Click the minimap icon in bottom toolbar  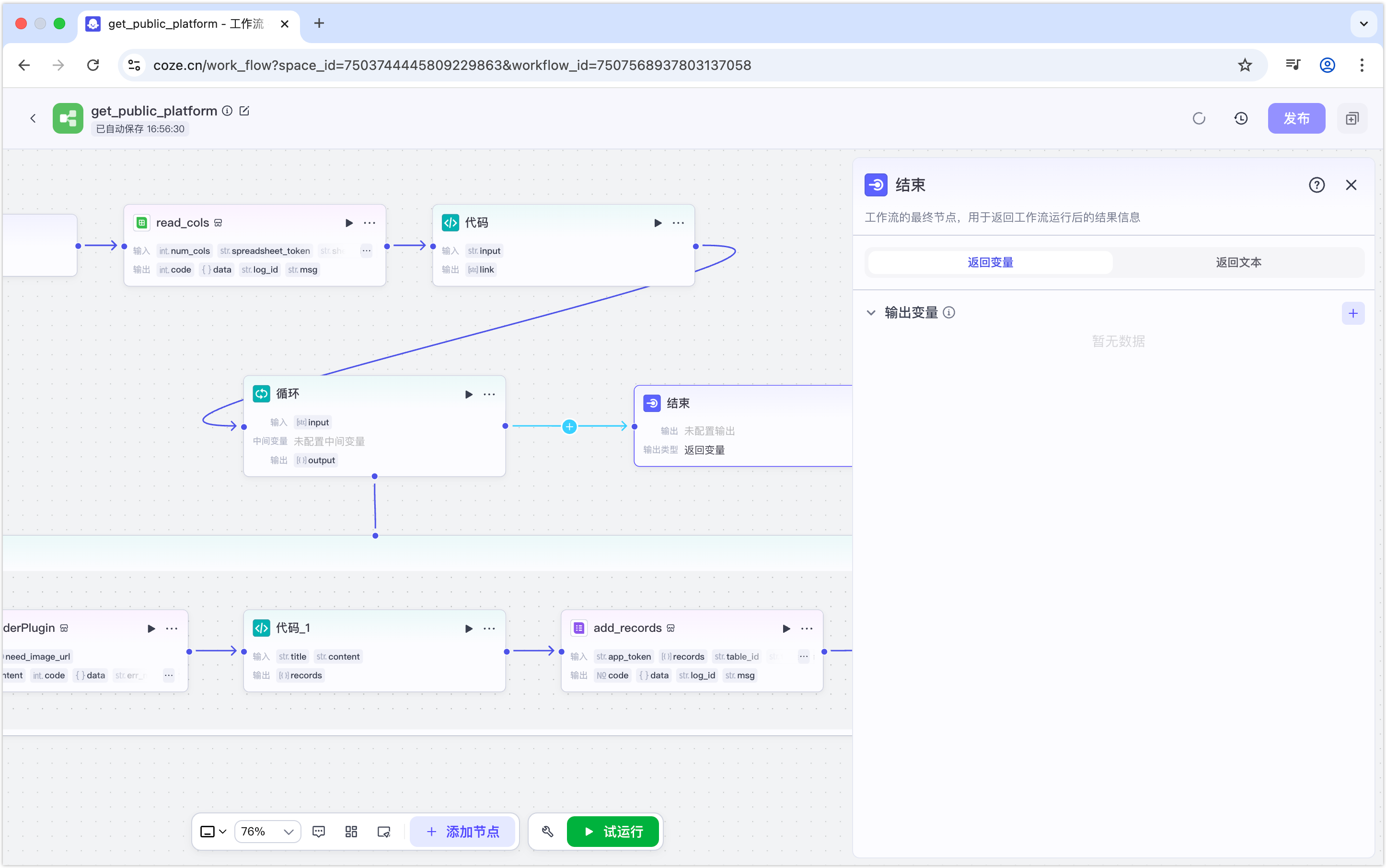(x=384, y=831)
